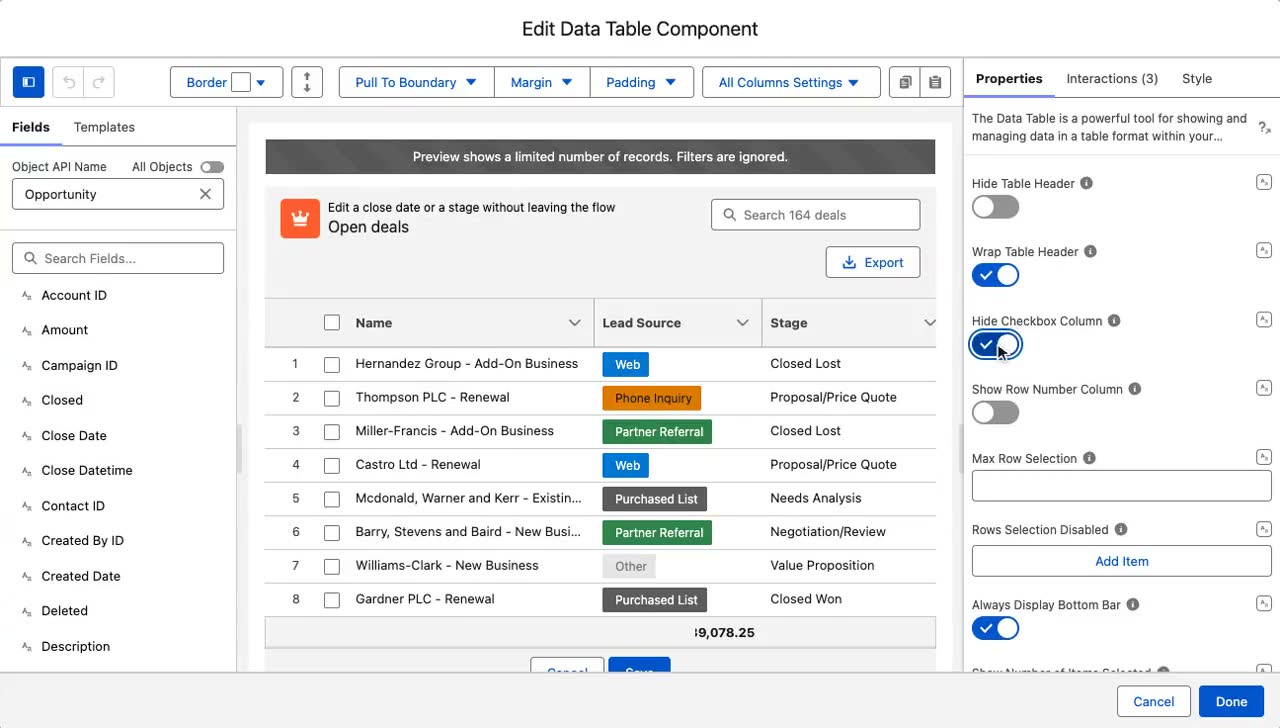The height and width of the screenshot is (728, 1280).
Task: Check the box for Thompson PLC row
Action: [332, 398]
